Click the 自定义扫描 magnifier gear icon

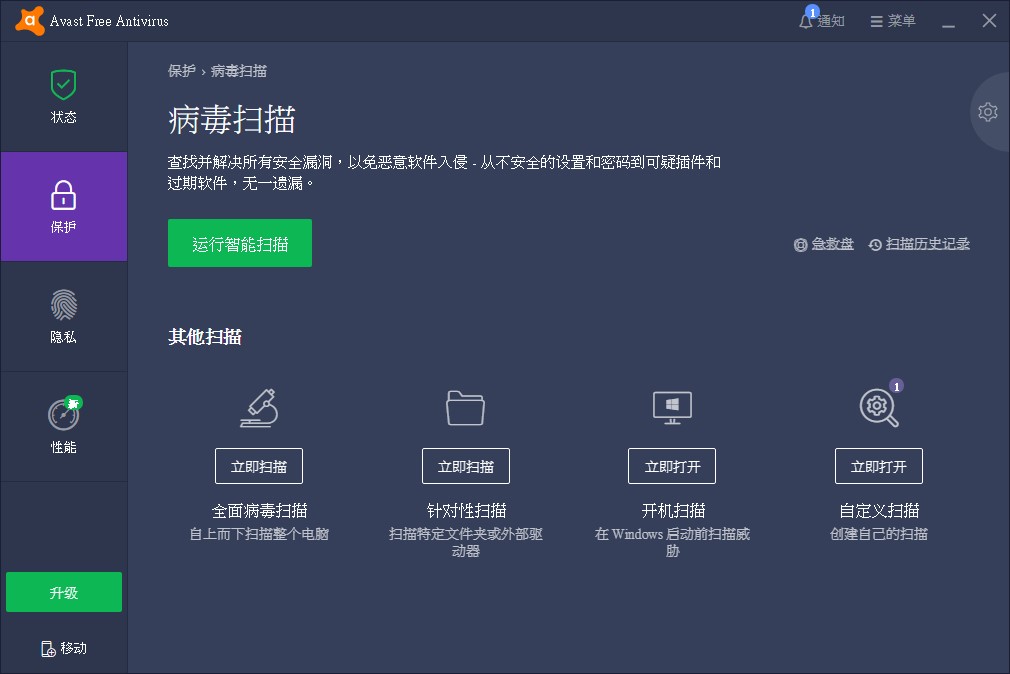pyautogui.click(x=878, y=408)
